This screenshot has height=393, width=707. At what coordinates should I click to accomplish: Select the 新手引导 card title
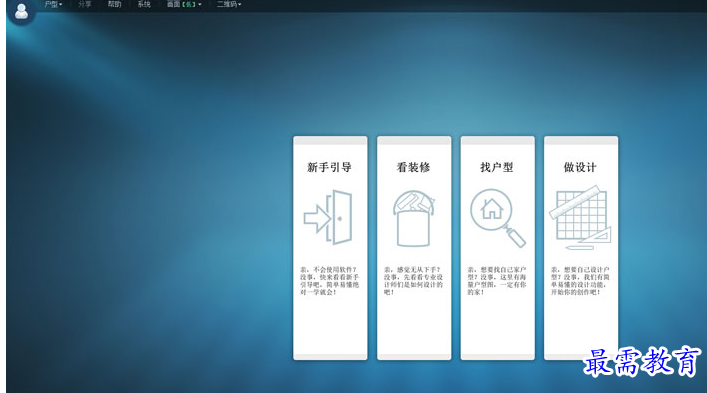[x=329, y=168]
